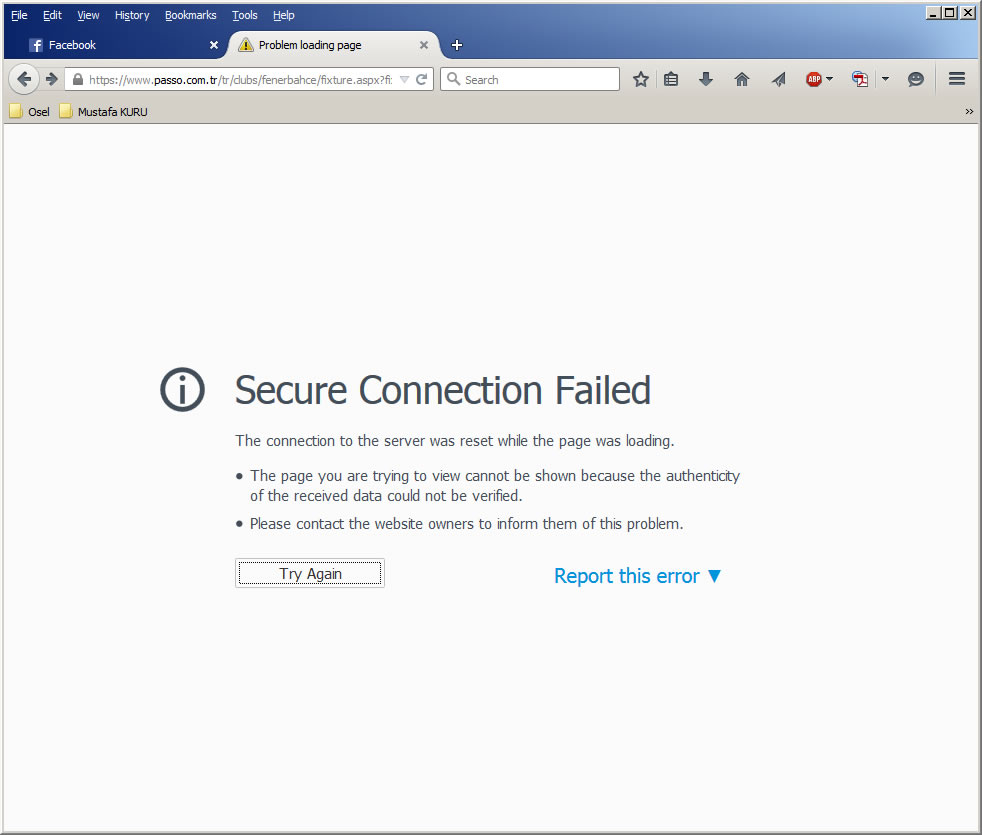Click the back navigation arrow
Screen dimensions: 982x835
(24, 79)
